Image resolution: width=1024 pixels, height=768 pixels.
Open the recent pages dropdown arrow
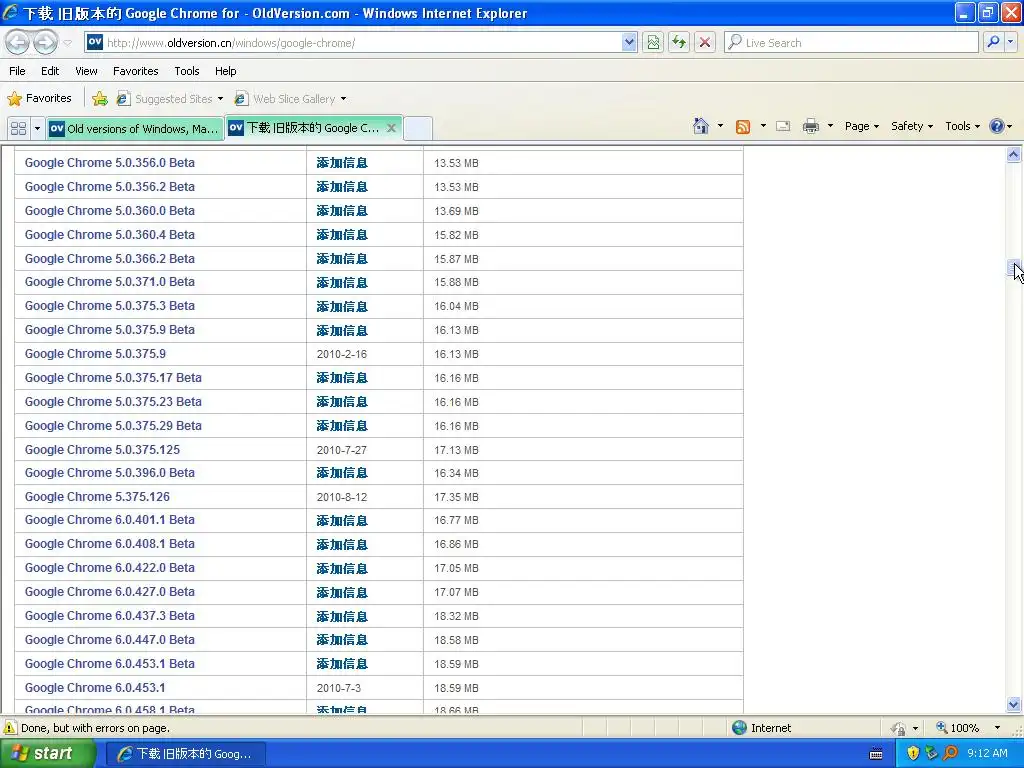point(67,43)
